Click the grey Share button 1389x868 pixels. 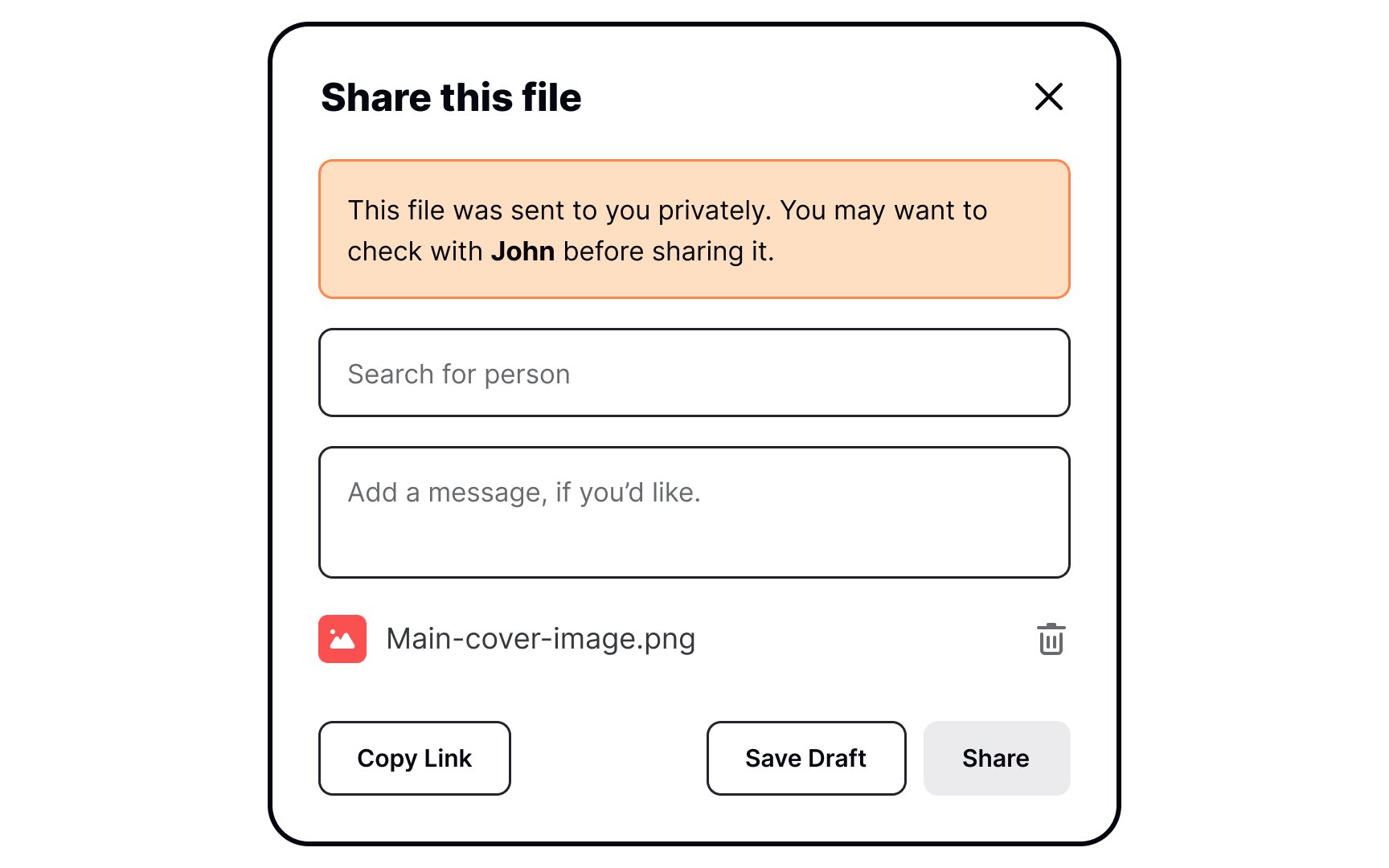[997, 758]
